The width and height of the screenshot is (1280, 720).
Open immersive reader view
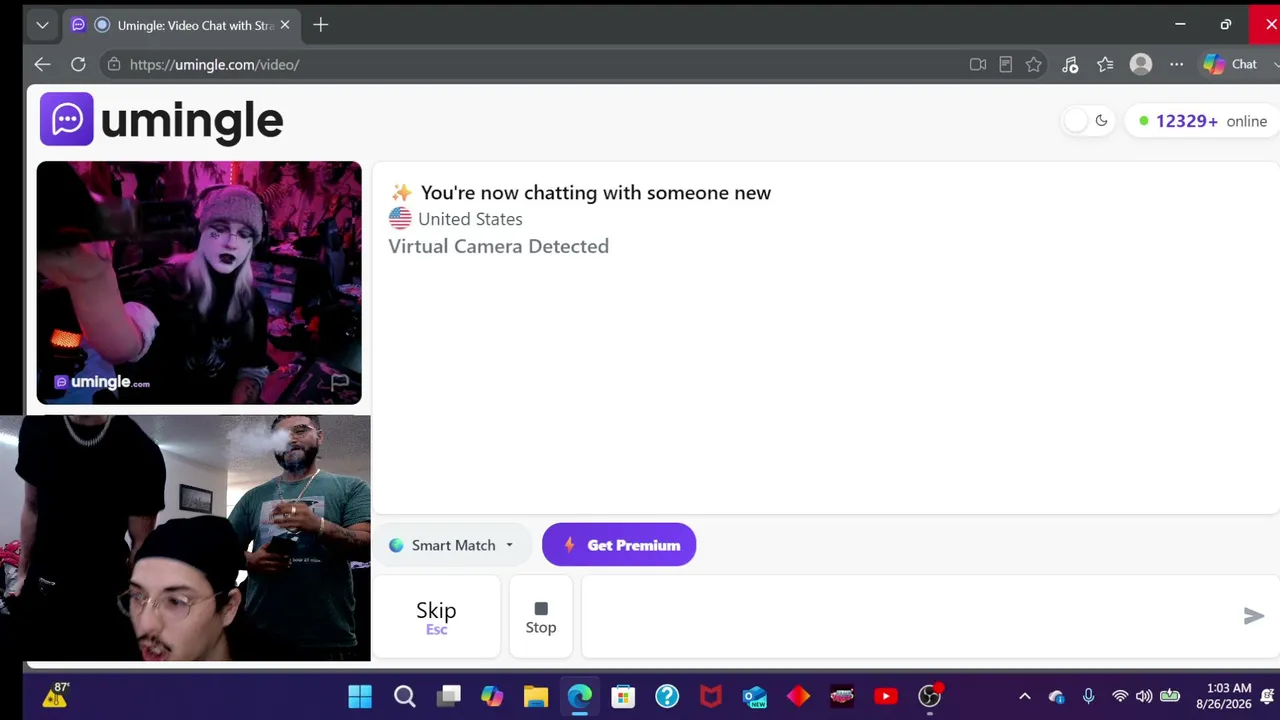pyautogui.click(x=1006, y=64)
